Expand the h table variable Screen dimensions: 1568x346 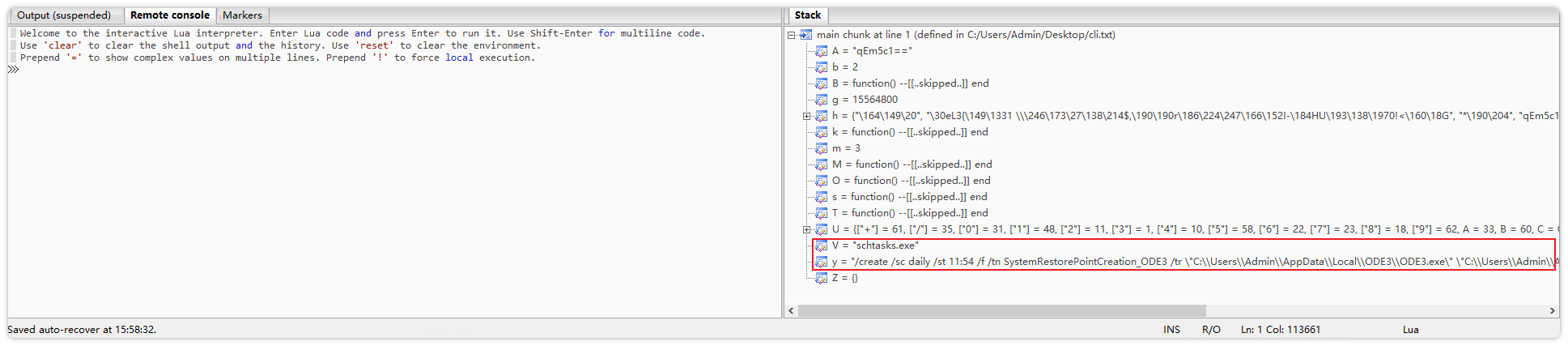[x=806, y=116]
